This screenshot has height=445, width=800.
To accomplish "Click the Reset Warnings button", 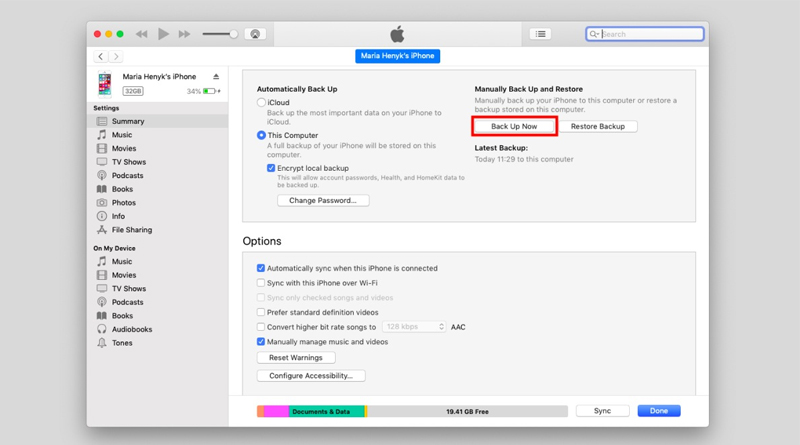I will pyautogui.click(x=296, y=358).
